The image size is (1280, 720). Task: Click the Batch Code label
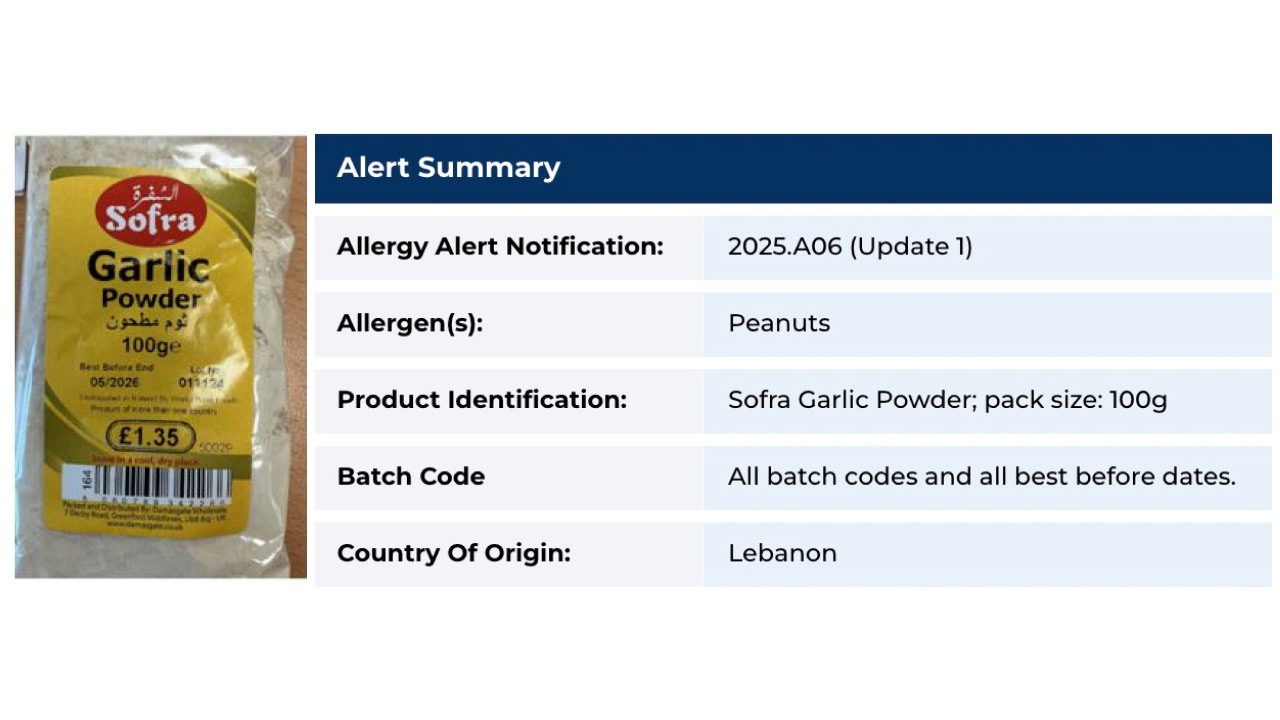click(411, 476)
